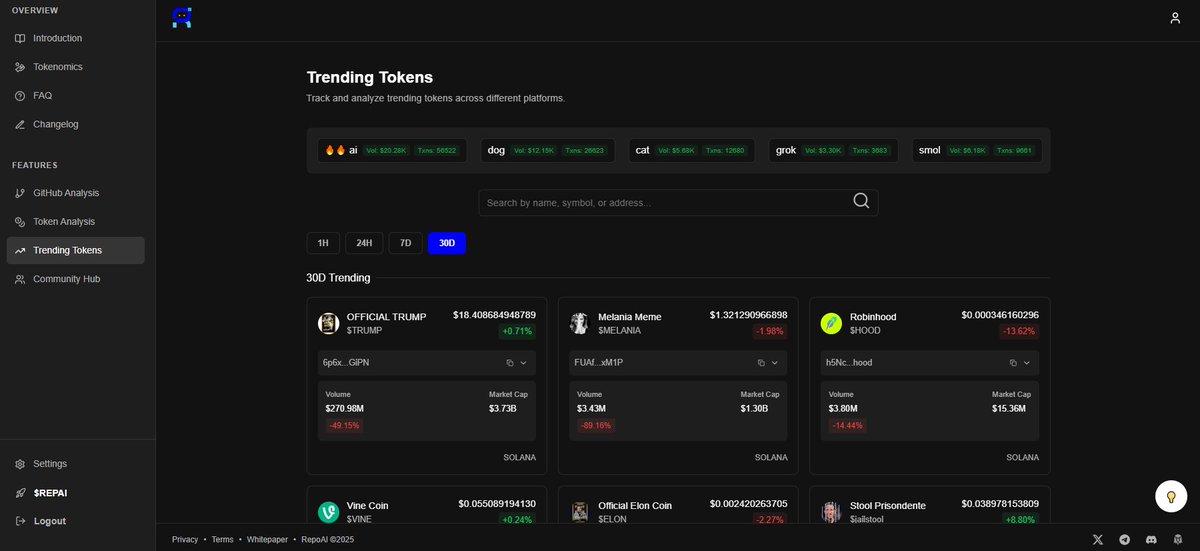1200x551 pixels.
Task: Click the $HOOD ticker symbol
Action: 865,330
